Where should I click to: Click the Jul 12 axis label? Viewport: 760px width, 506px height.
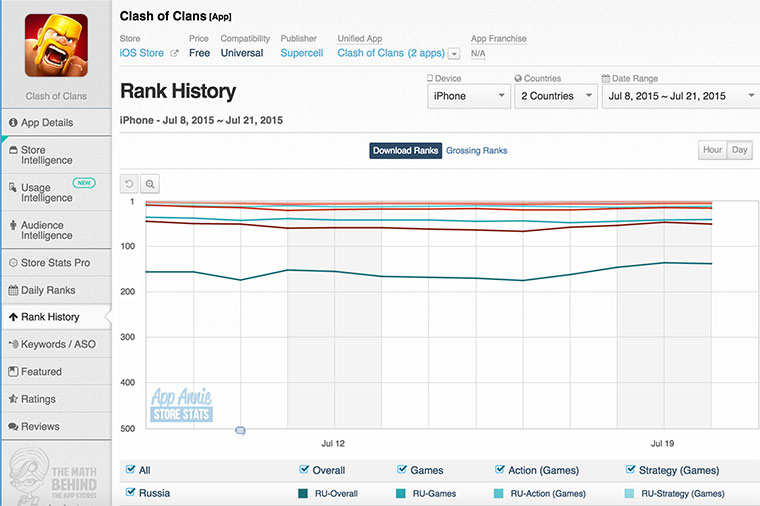tap(333, 443)
